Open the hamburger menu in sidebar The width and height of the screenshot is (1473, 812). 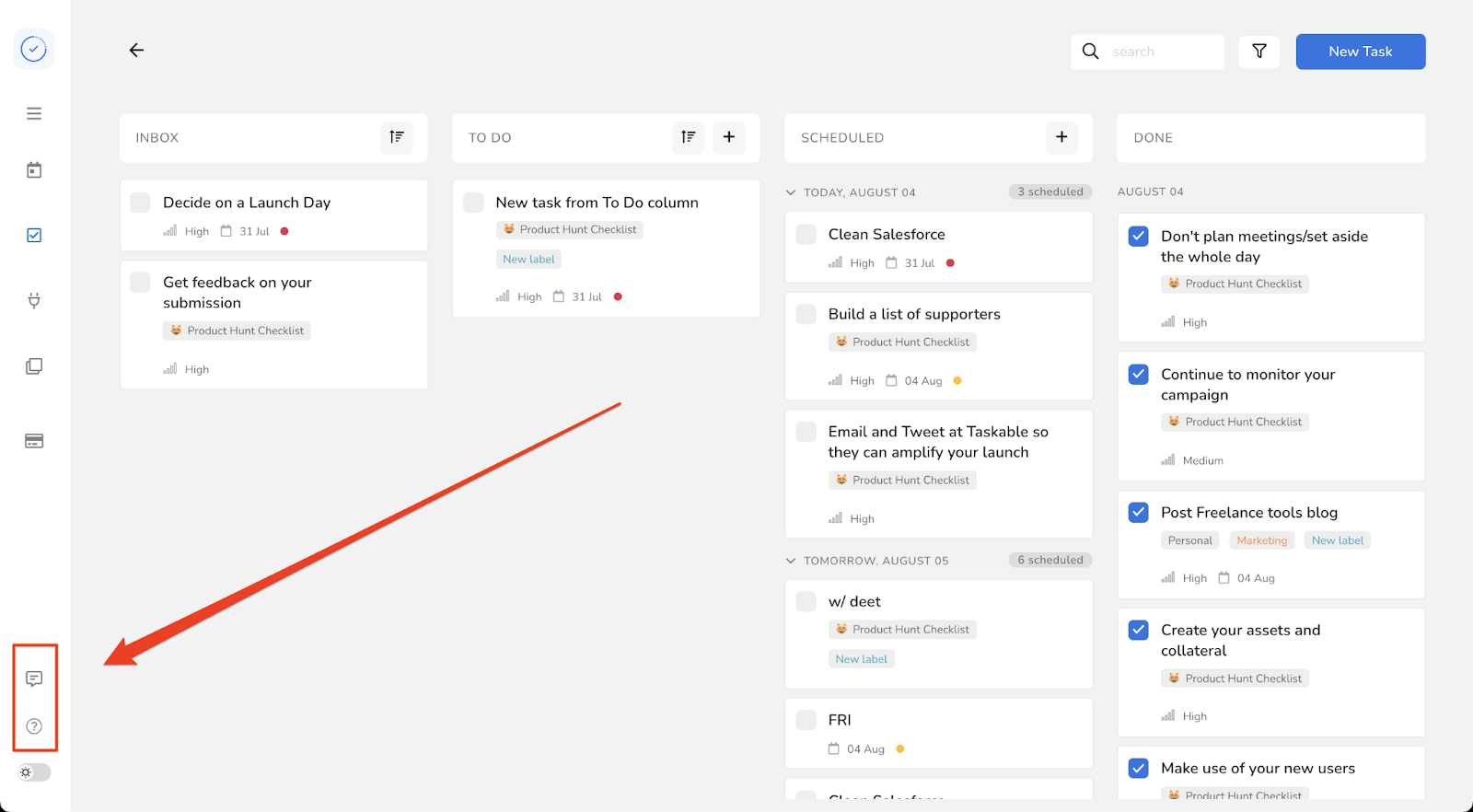pyautogui.click(x=34, y=113)
